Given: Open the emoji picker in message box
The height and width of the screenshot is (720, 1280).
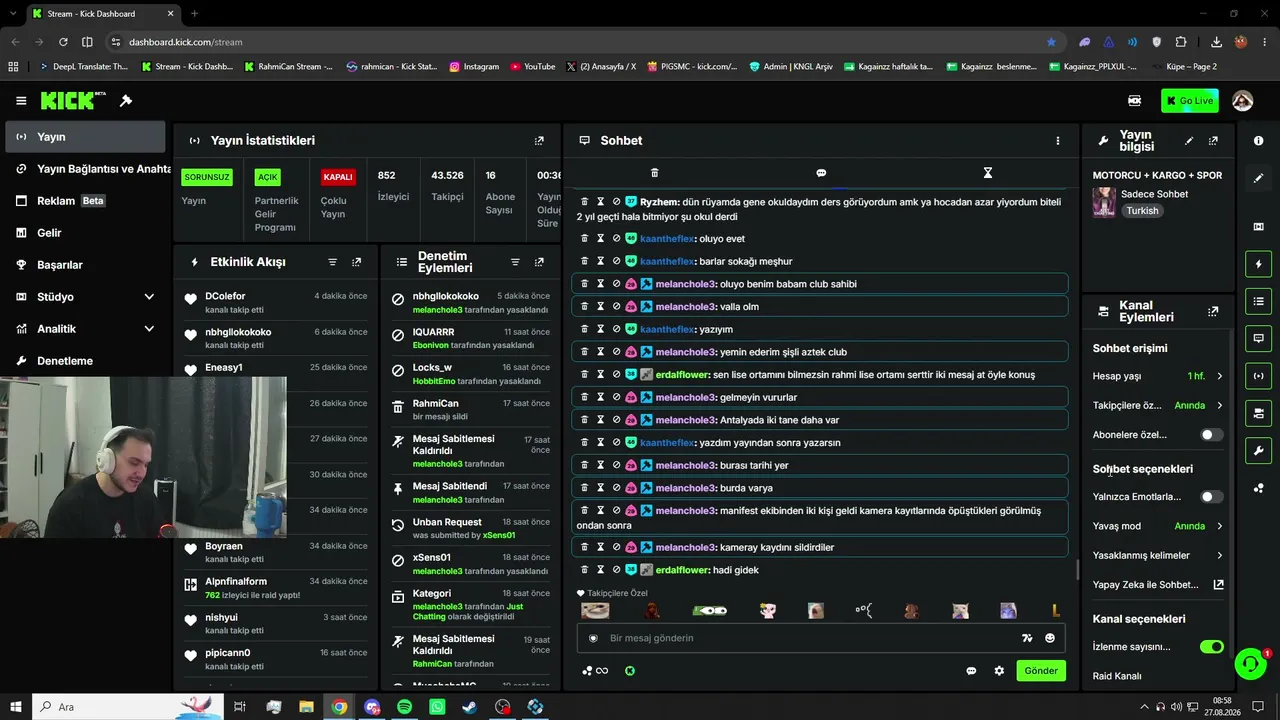Looking at the screenshot, I should point(1049,638).
